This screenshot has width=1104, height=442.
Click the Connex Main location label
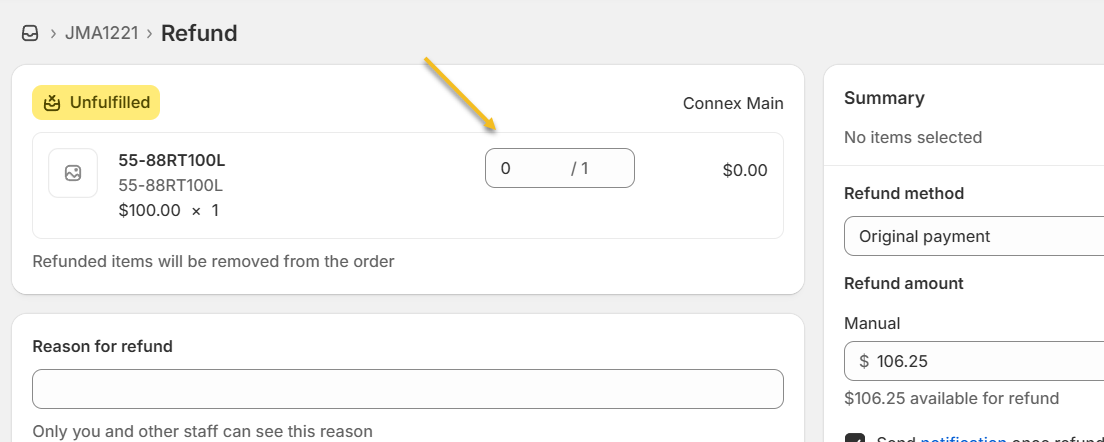click(x=733, y=103)
